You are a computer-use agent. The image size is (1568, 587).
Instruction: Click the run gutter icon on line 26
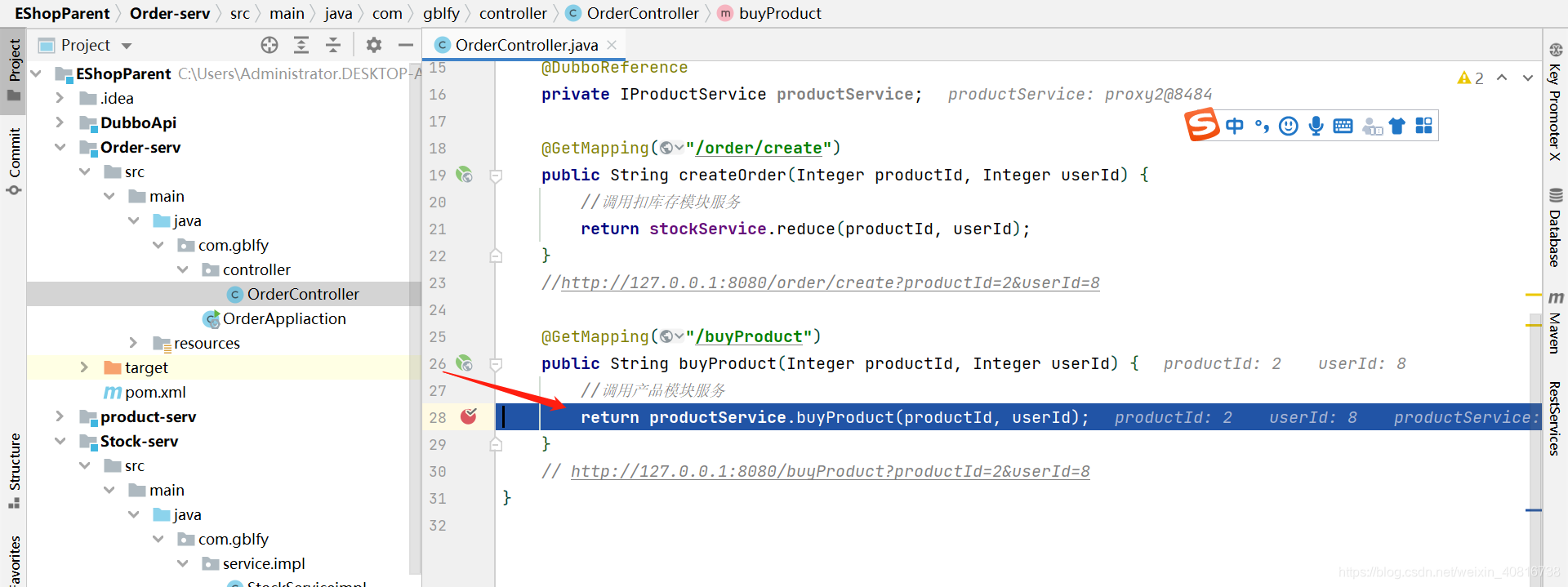point(464,363)
